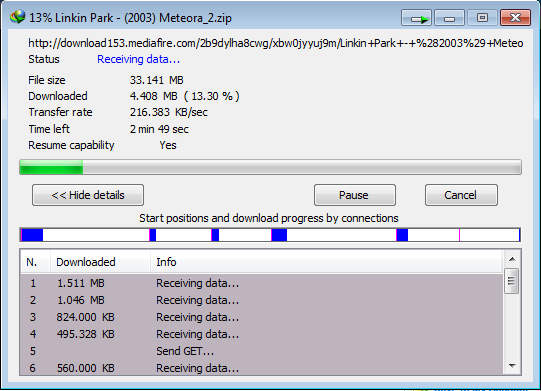This screenshot has height=391, width=541.
Task: Select connection row 2 with 1.046 MB
Action: pyautogui.click(x=262, y=300)
